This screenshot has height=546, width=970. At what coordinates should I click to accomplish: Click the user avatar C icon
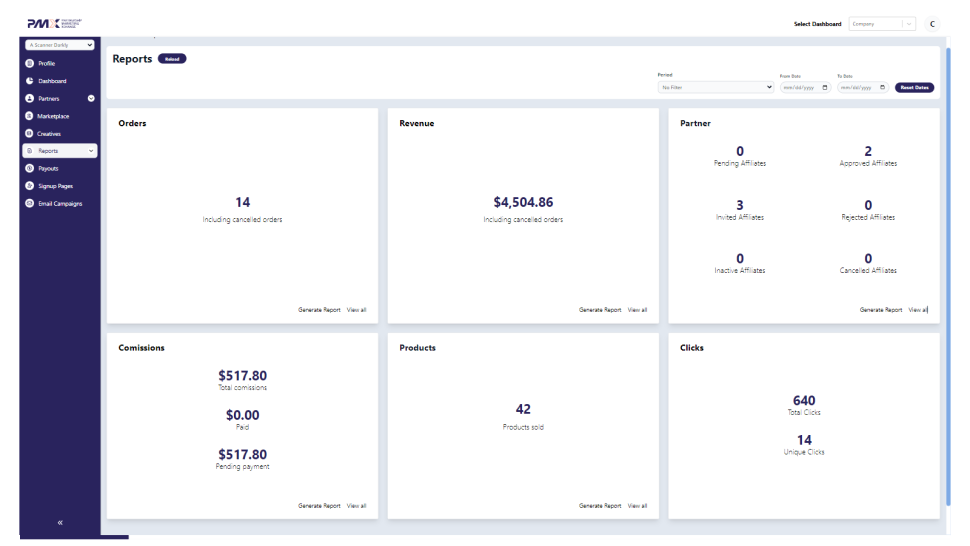[932, 24]
